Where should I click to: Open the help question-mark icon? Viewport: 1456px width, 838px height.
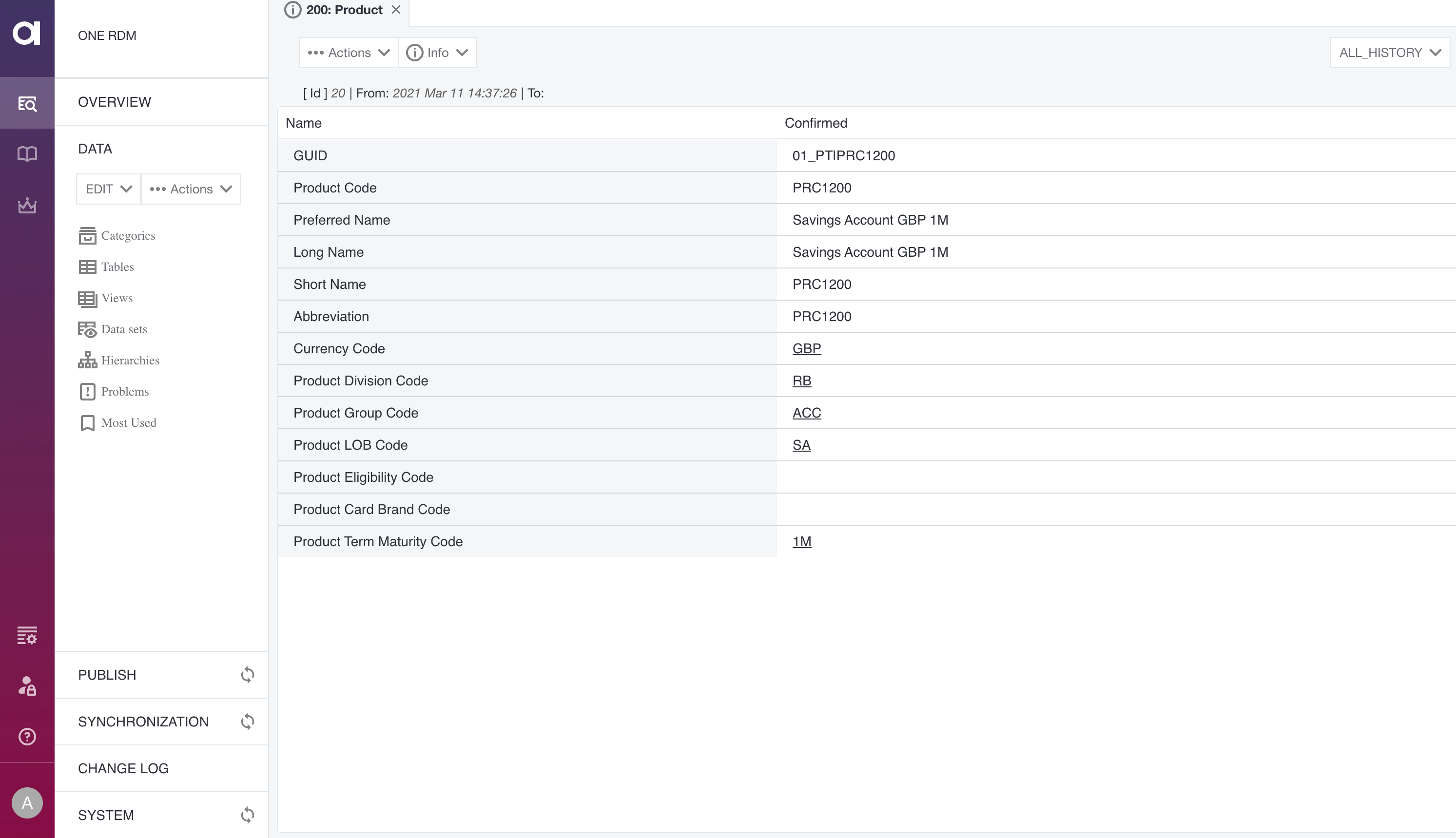[26, 736]
